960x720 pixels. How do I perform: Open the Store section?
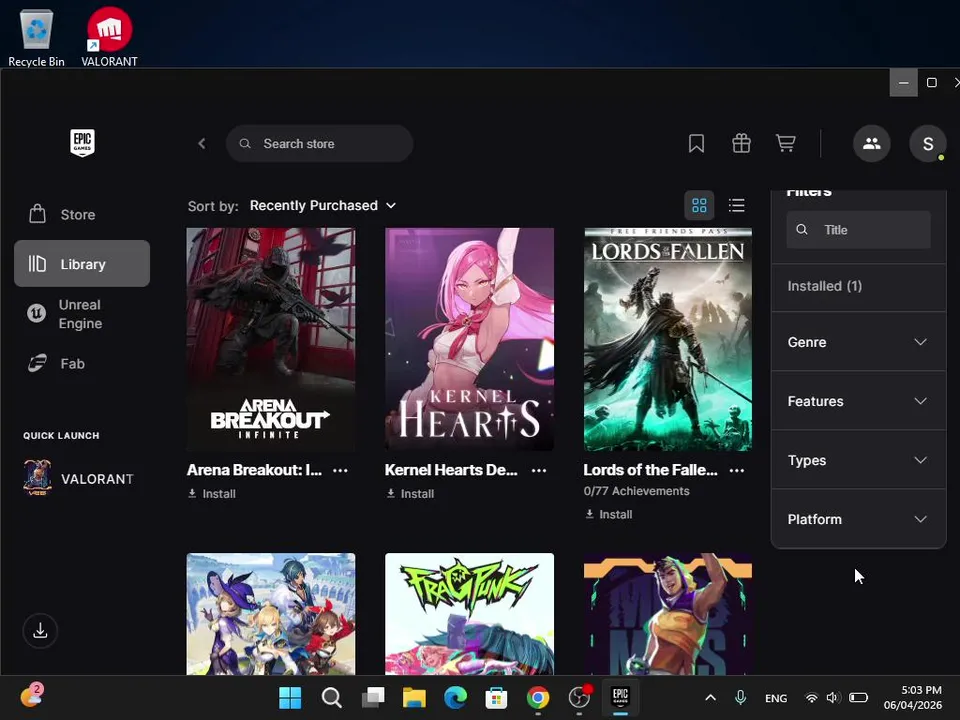coord(81,214)
